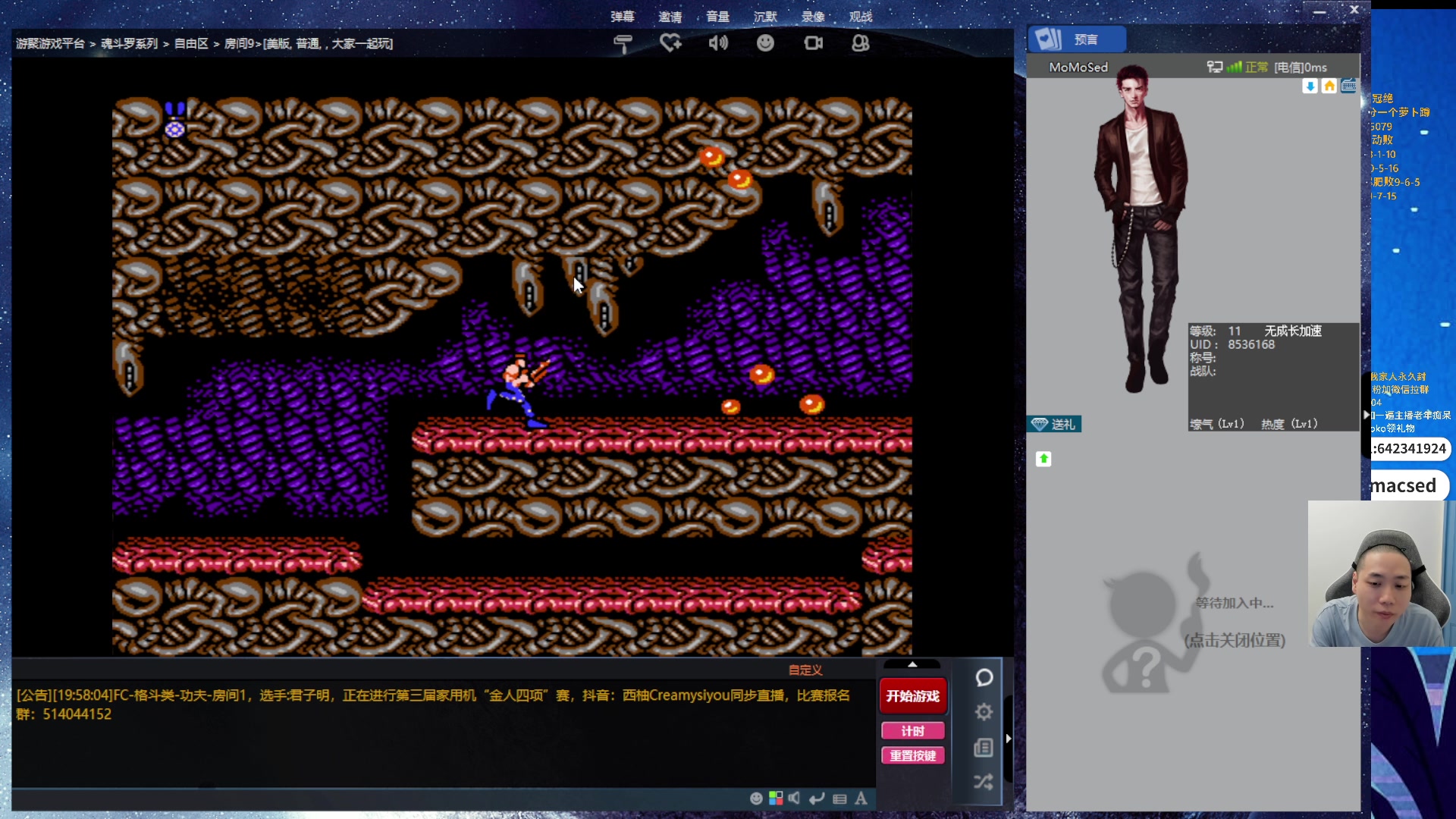The height and width of the screenshot is (819, 1456).
Task: Click the MoMoSed character avatar image
Action: point(1140,230)
